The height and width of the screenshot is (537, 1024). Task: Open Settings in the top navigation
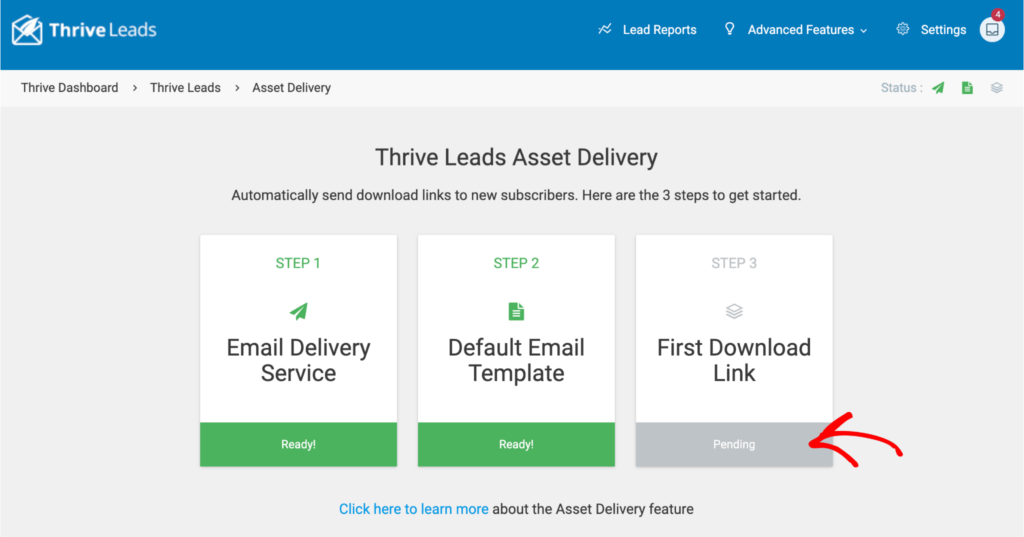tap(943, 30)
